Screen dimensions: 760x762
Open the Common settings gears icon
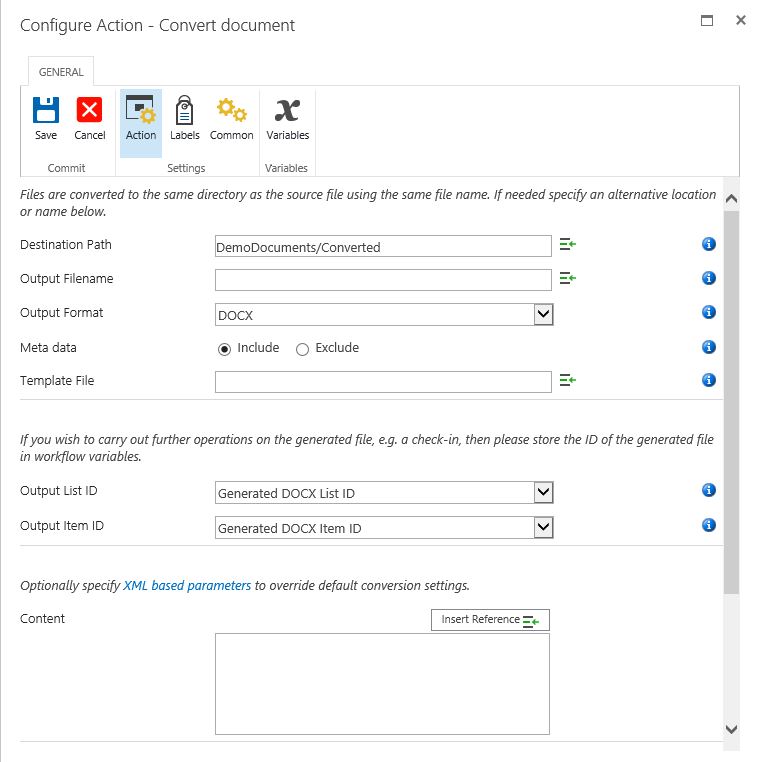231,111
